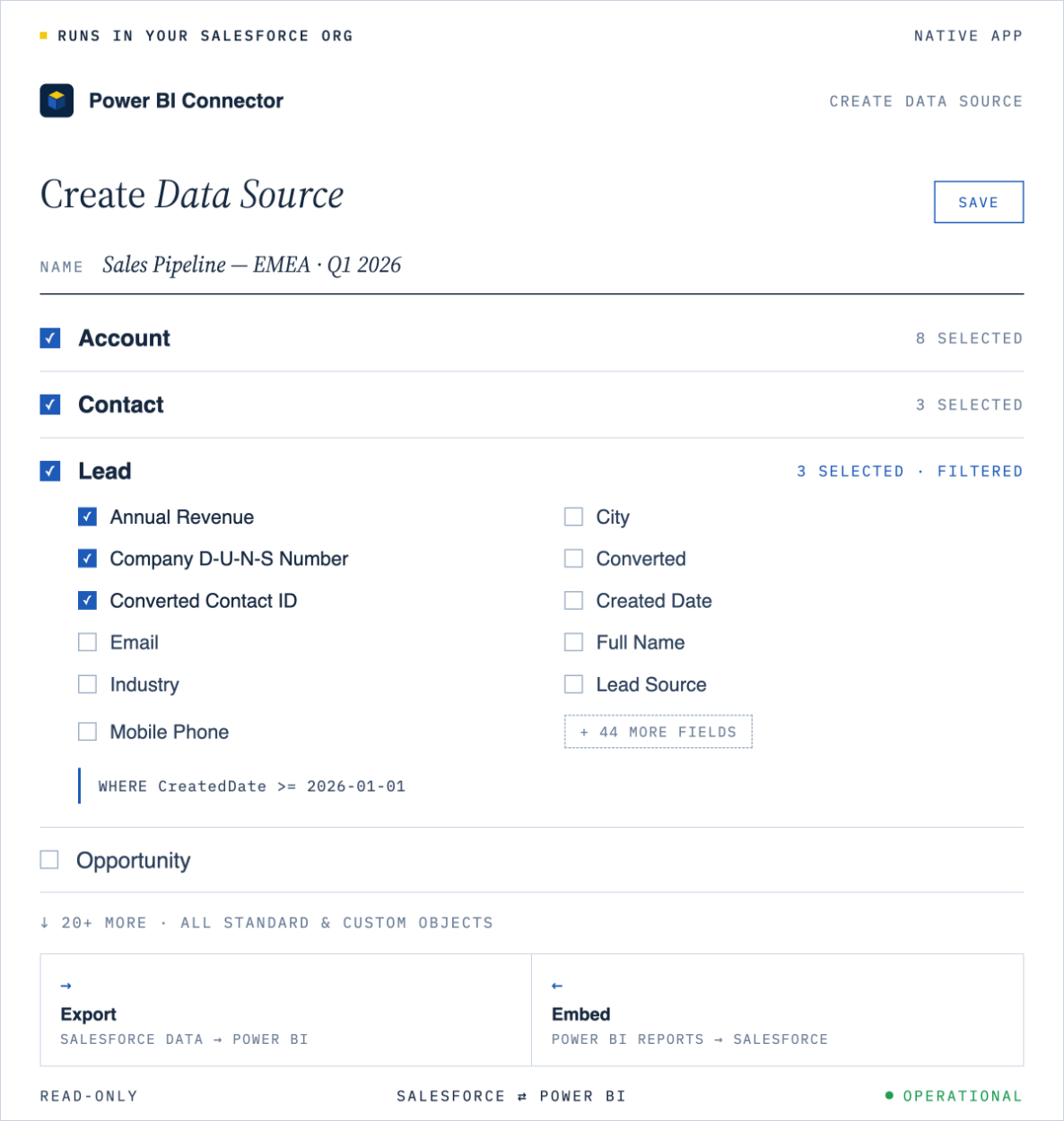1064x1121 pixels.
Task: Check the Email field checkbox
Action: tap(87, 642)
